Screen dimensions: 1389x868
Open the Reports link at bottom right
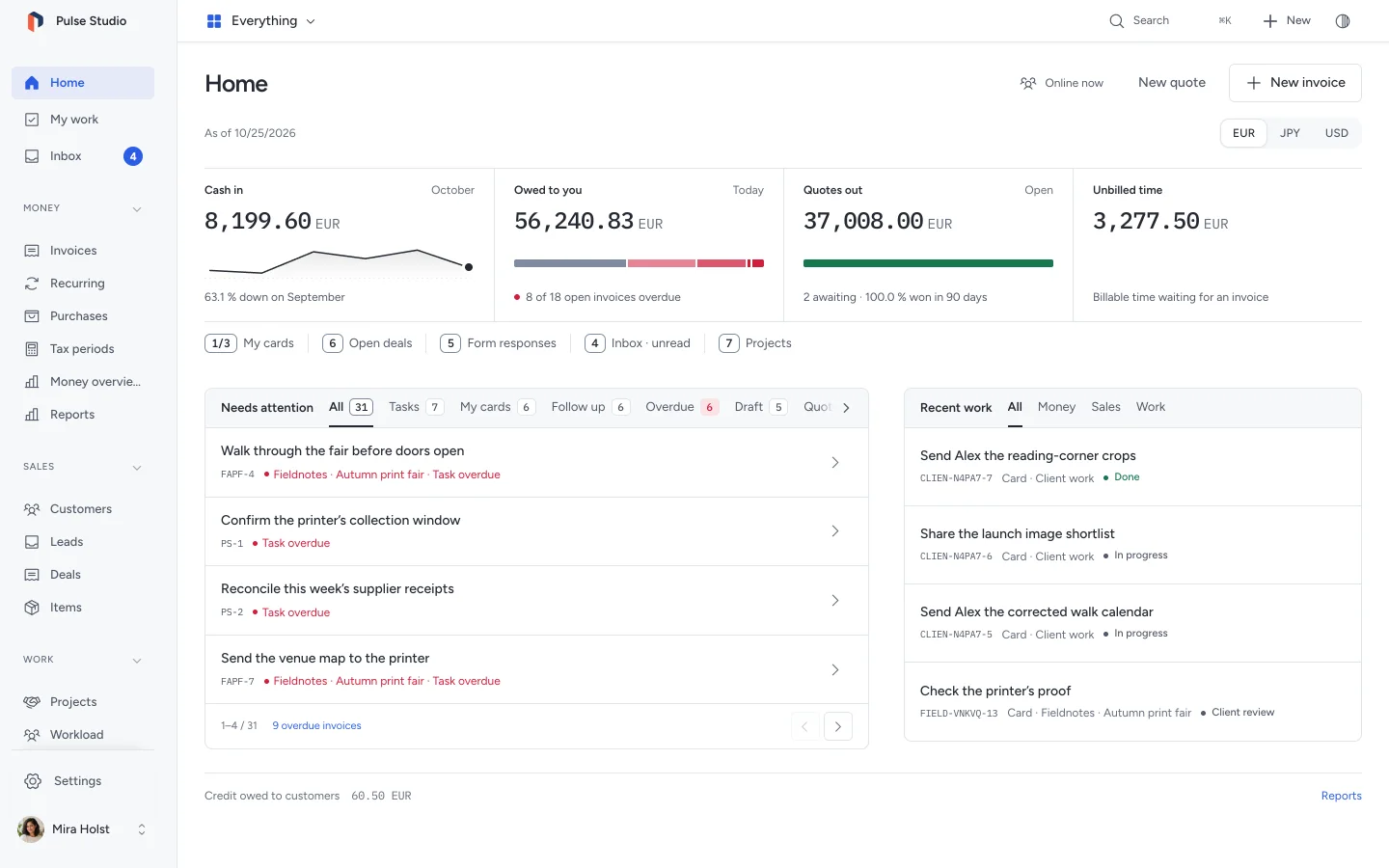[1342, 797]
